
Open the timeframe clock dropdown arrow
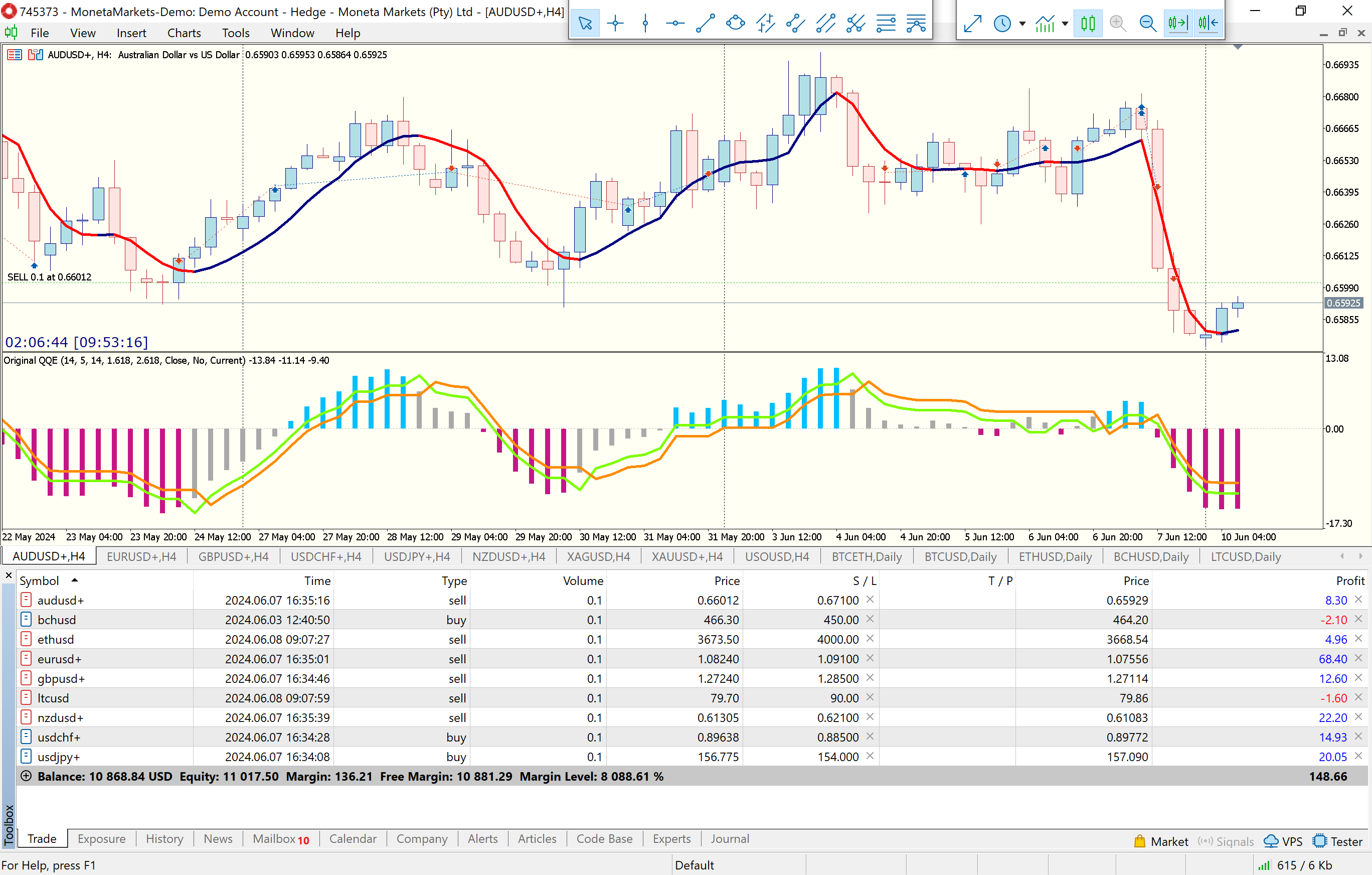tap(1022, 24)
